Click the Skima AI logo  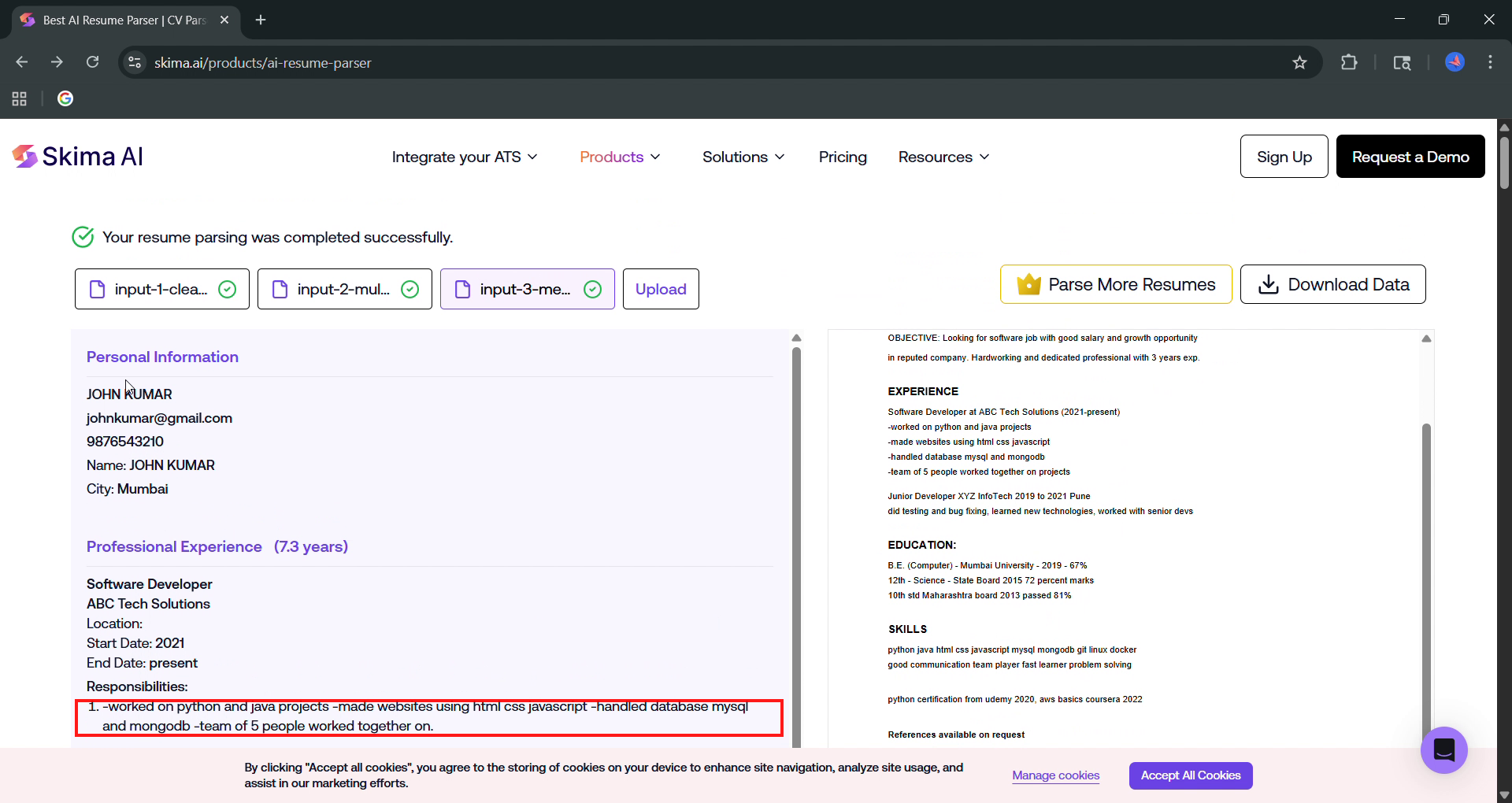coord(77,157)
